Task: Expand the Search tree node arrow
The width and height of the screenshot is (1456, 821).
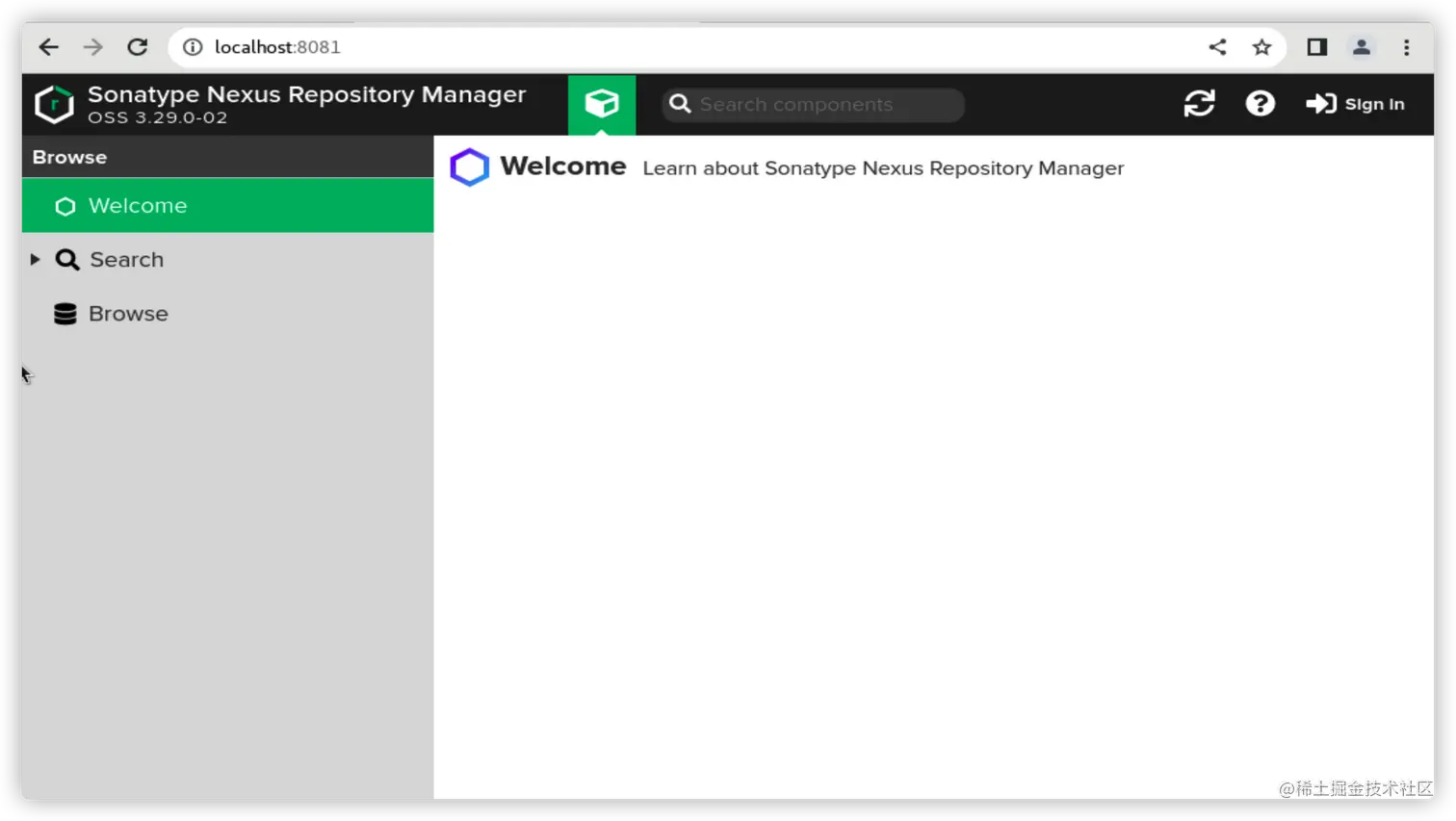Action: tap(36, 260)
